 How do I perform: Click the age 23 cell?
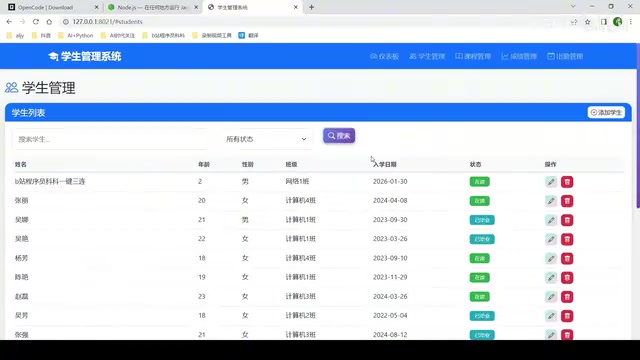click(x=202, y=296)
